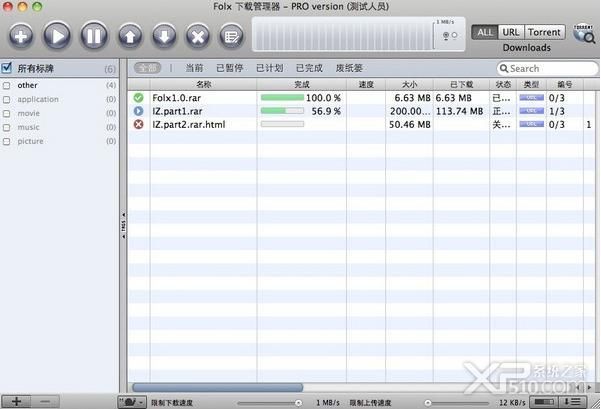Screen dimensions: 601x409
Task: Focus the Search field
Action: pyautogui.click(x=547, y=69)
